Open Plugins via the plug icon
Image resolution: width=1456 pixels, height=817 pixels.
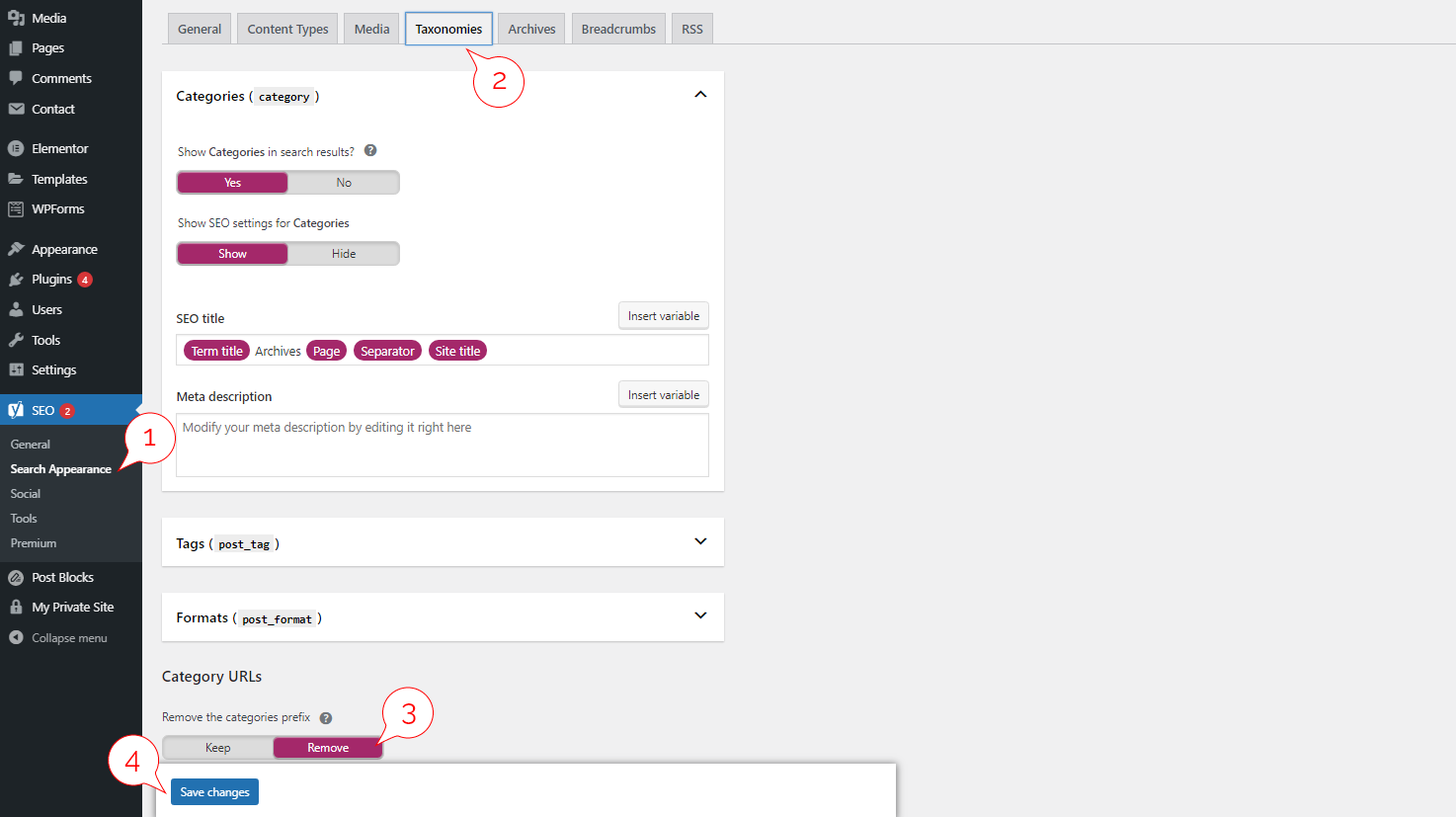coord(16,280)
